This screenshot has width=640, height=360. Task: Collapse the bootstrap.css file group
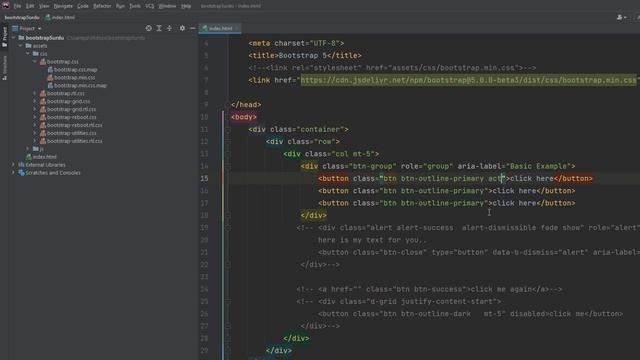coord(35,62)
